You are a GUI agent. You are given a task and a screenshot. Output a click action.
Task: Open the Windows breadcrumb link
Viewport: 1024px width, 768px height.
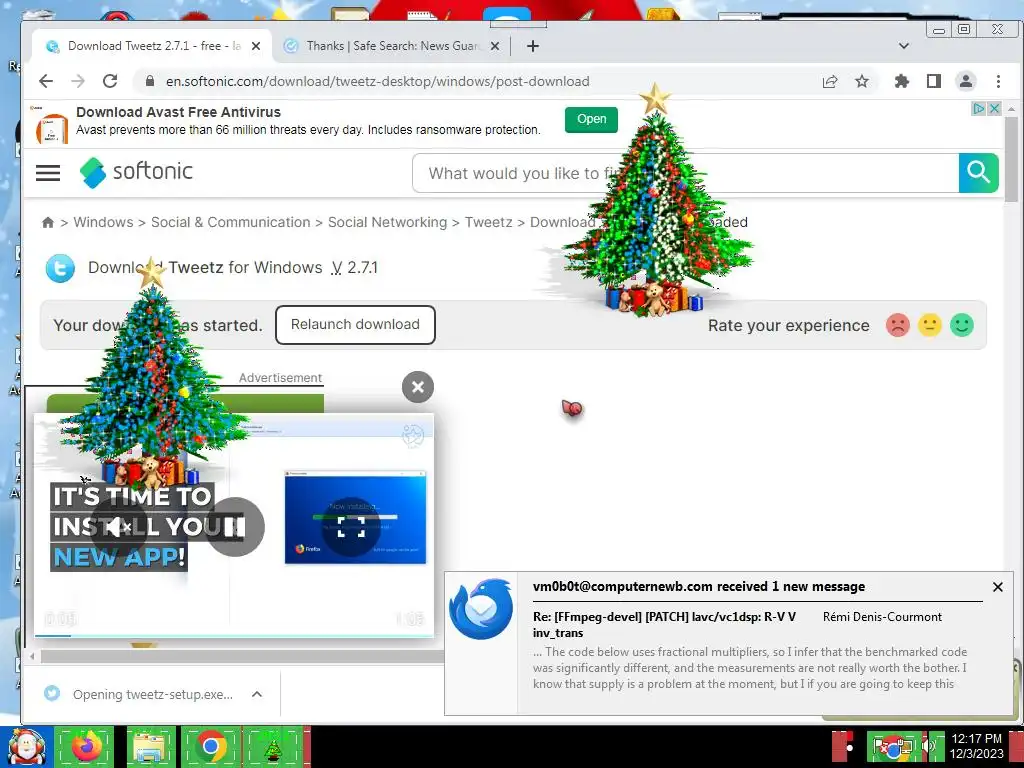103,222
